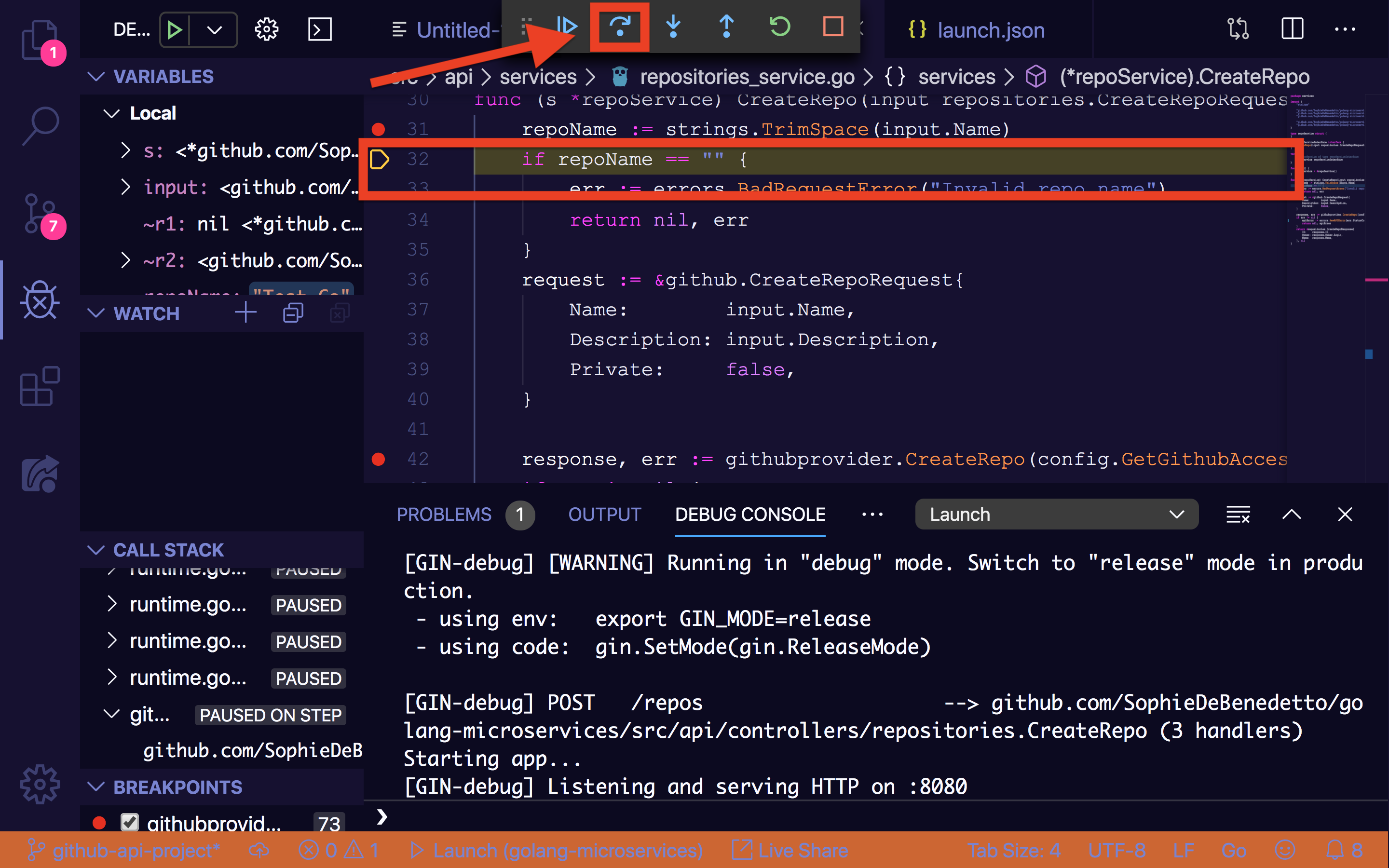Remove the breakpoint on line 31
1389x868 pixels.
pos(378,129)
